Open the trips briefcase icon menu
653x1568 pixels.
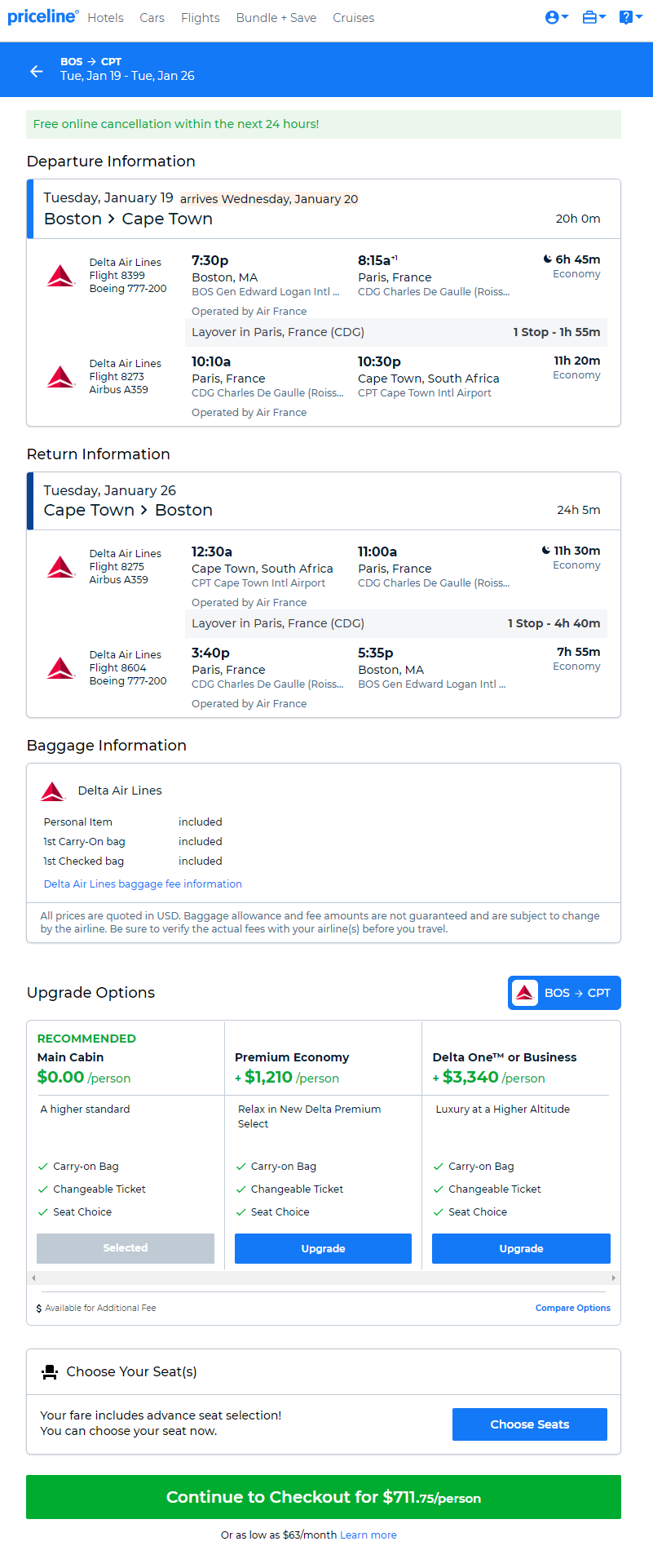tap(593, 17)
